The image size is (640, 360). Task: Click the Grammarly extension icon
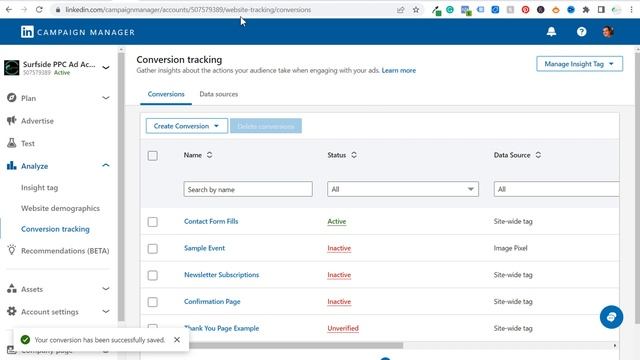click(450, 10)
